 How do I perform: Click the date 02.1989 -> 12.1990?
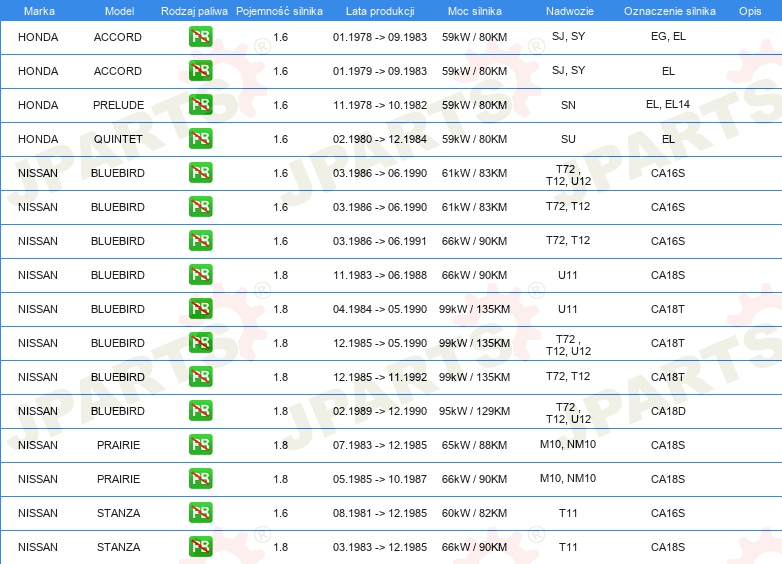380,411
